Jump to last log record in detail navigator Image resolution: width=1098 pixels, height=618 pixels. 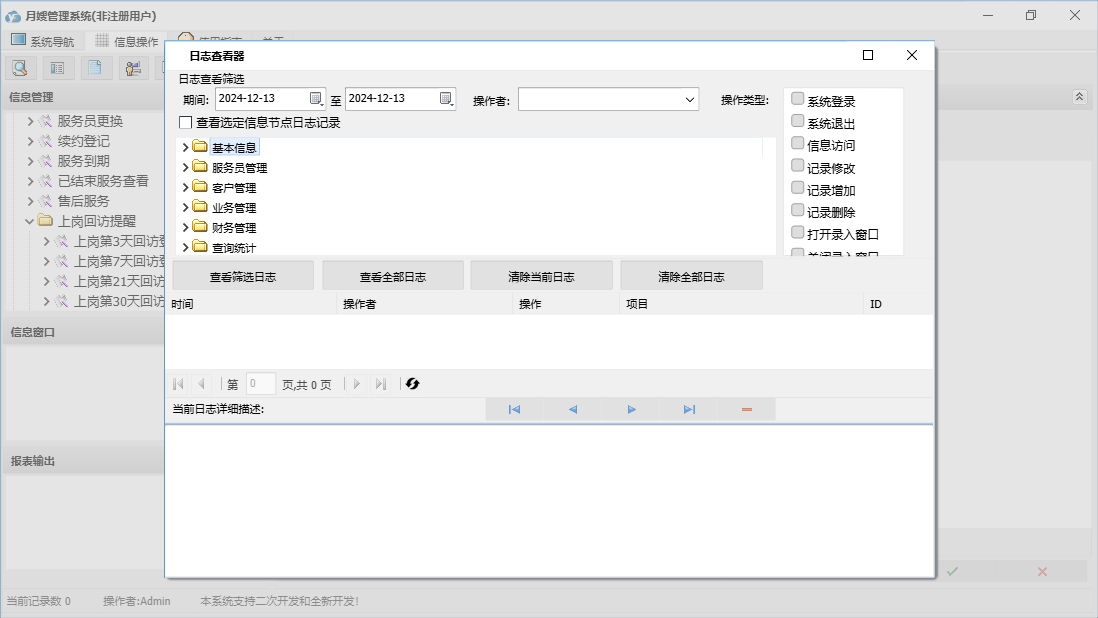pyautogui.click(x=689, y=409)
